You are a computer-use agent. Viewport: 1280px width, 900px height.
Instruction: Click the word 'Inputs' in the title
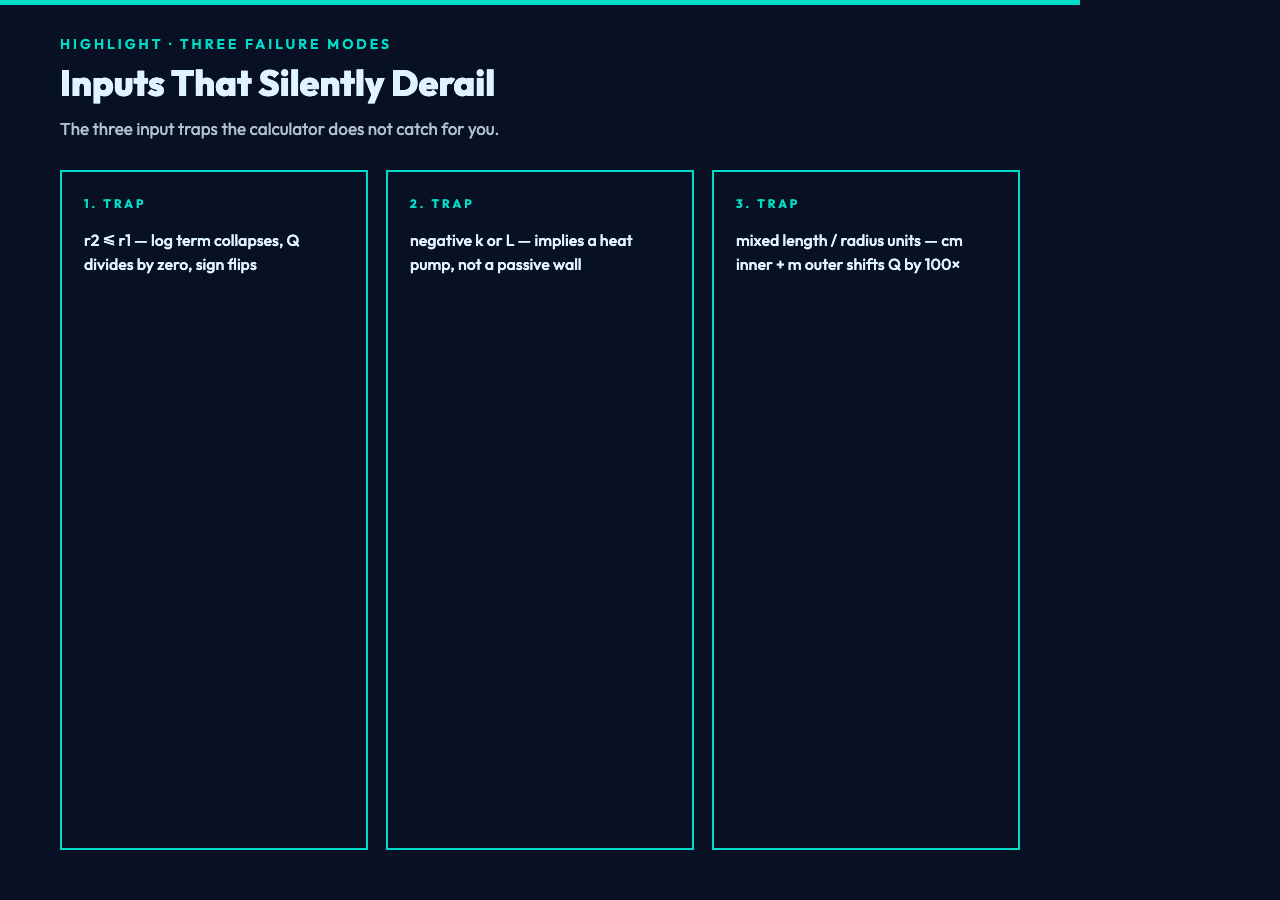(112, 84)
